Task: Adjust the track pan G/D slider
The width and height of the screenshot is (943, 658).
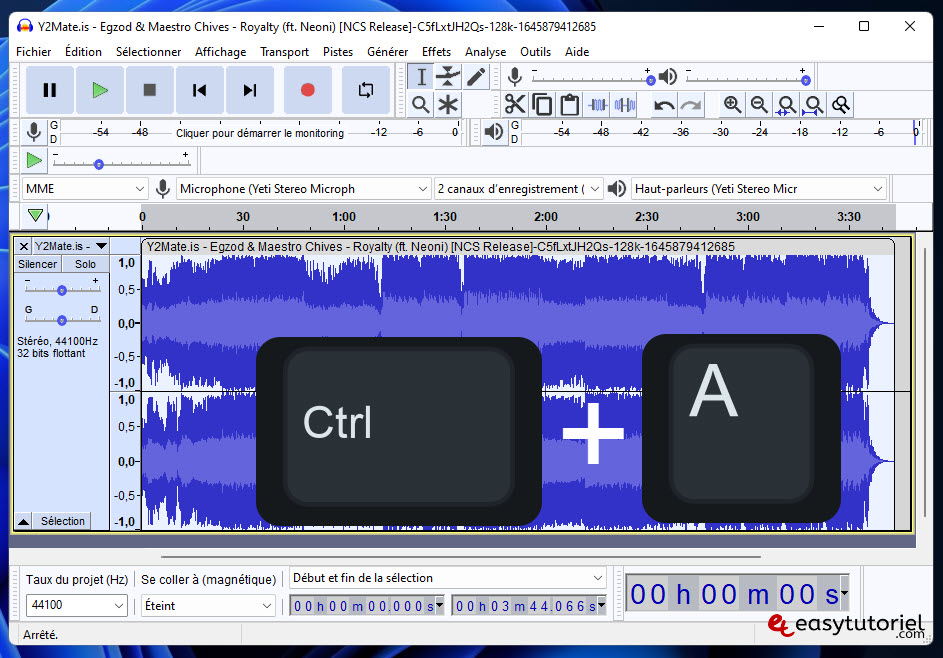Action: click(62, 319)
